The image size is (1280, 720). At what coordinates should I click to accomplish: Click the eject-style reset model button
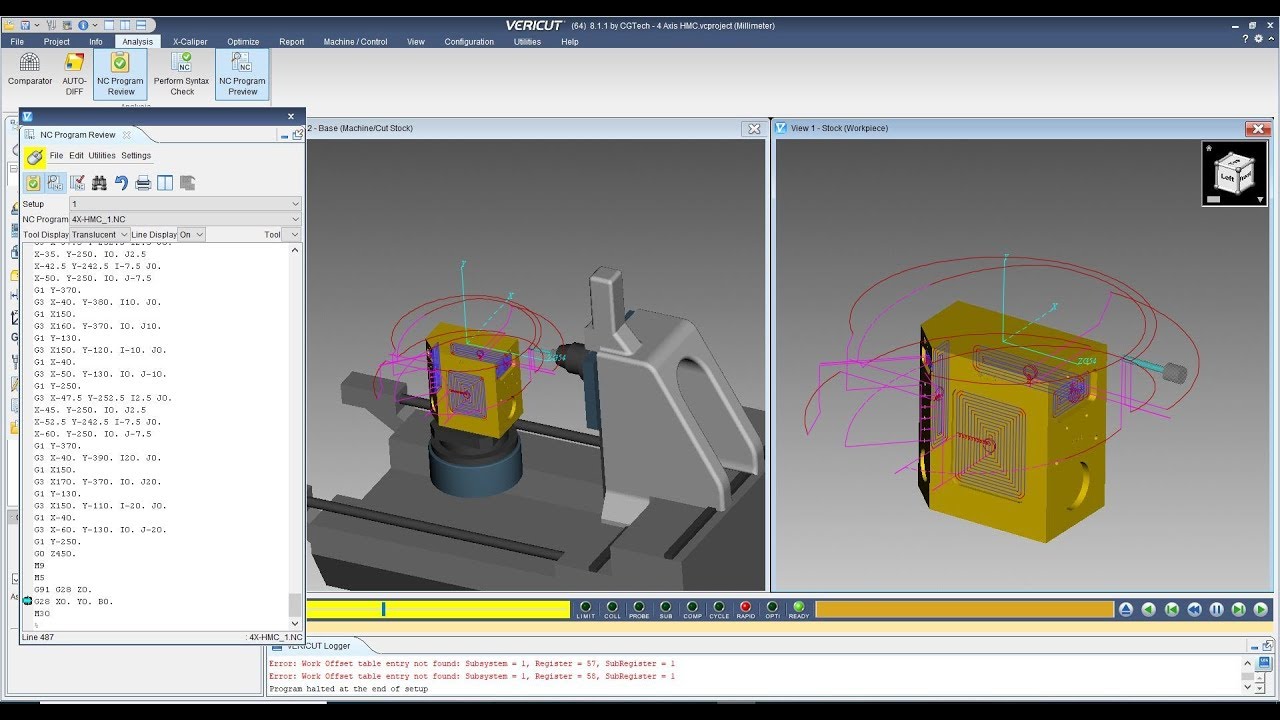click(x=1126, y=609)
